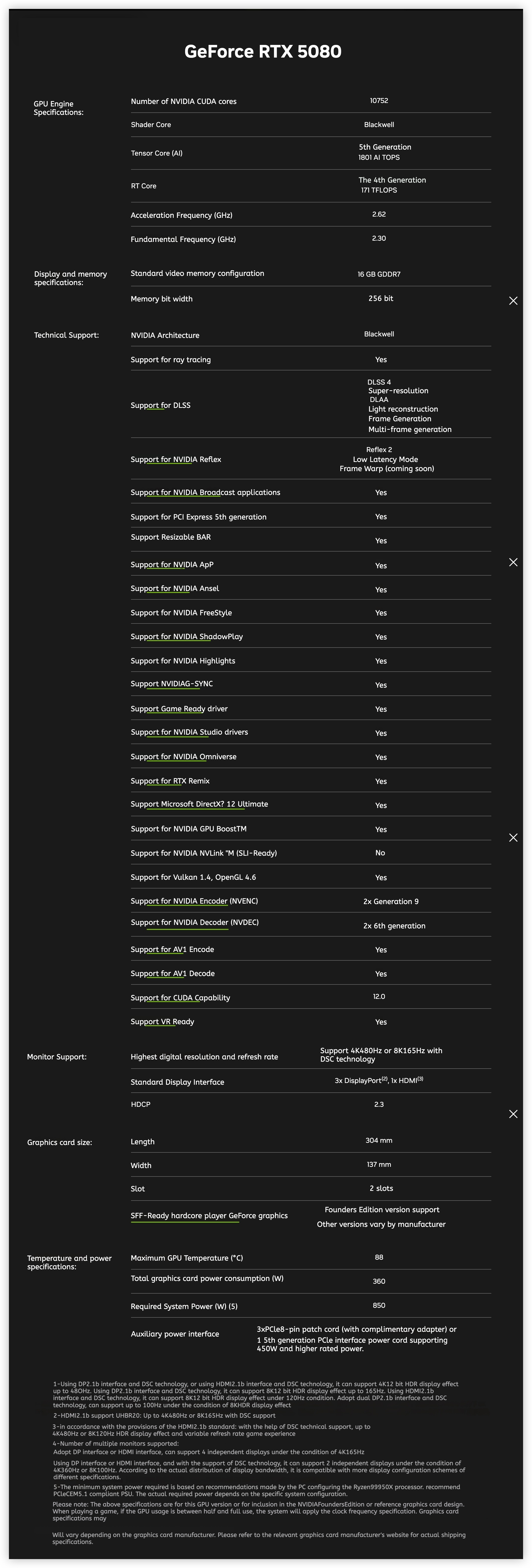Viewport: 532px width, 1568px height.
Task: Click the X icon next to GPU BoostTM row
Action: (x=513, y=838)
